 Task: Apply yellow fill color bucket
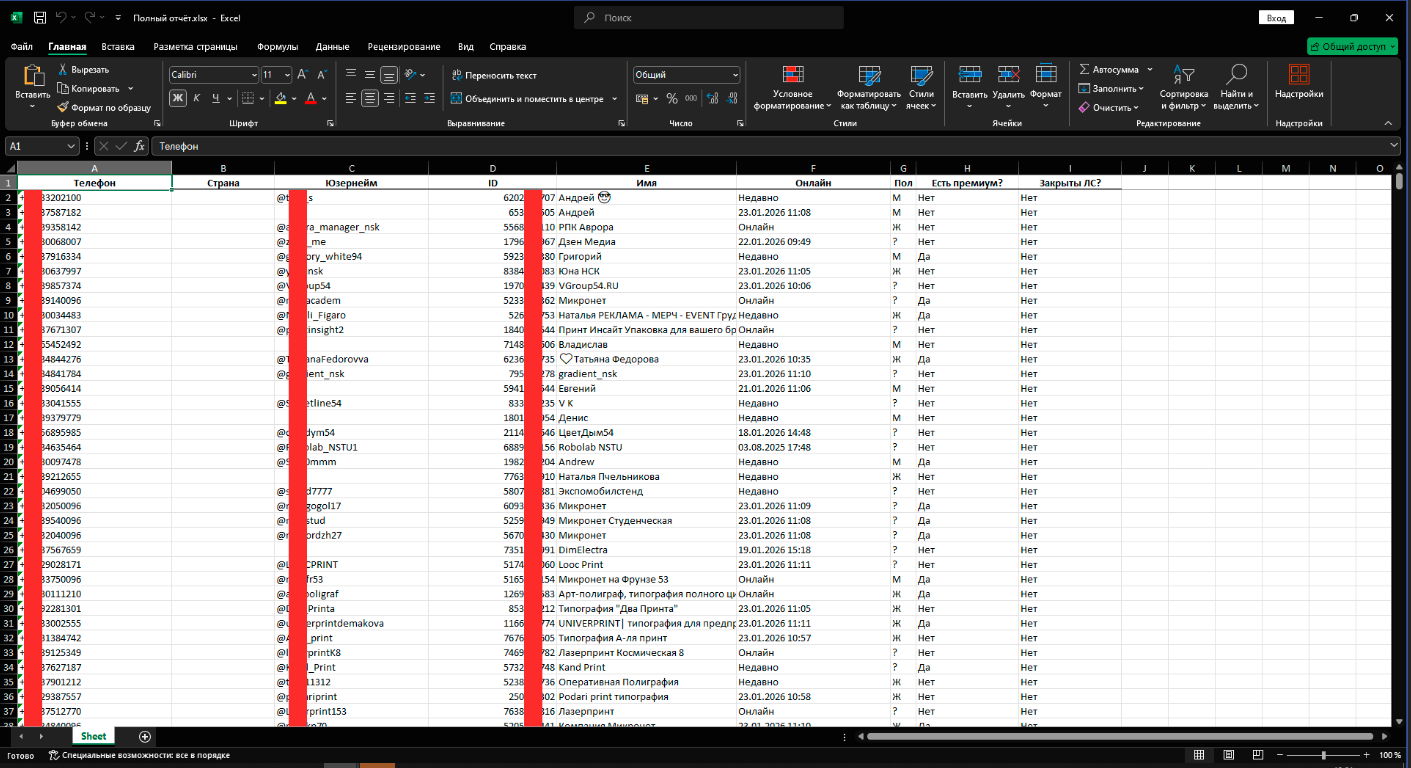(280, 98)
